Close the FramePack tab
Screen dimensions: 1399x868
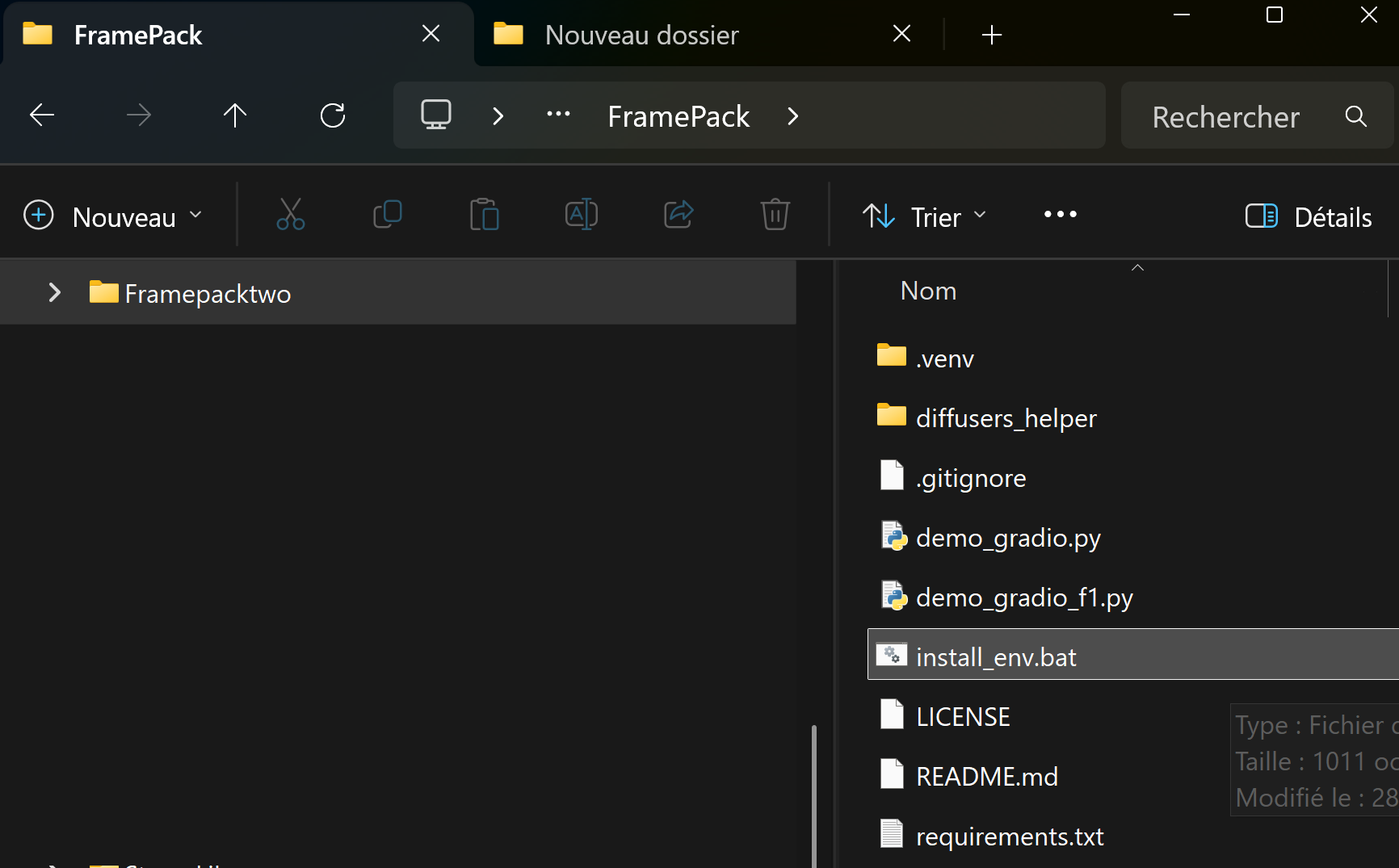pyautogui.click(x=431, y=33)
